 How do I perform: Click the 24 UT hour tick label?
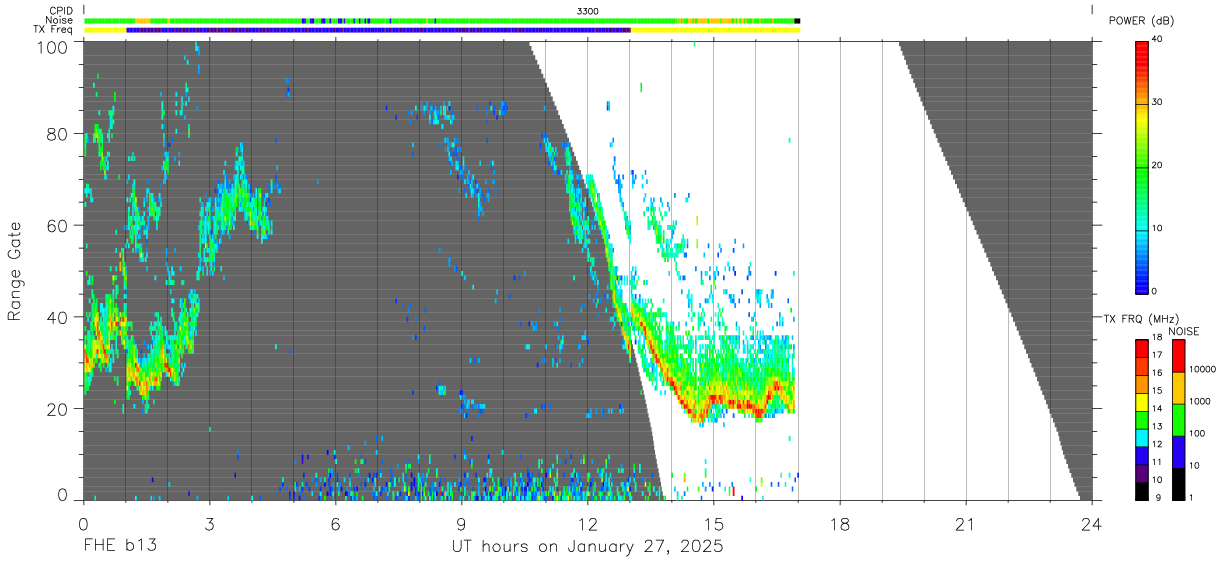(x=1091, y=523)
